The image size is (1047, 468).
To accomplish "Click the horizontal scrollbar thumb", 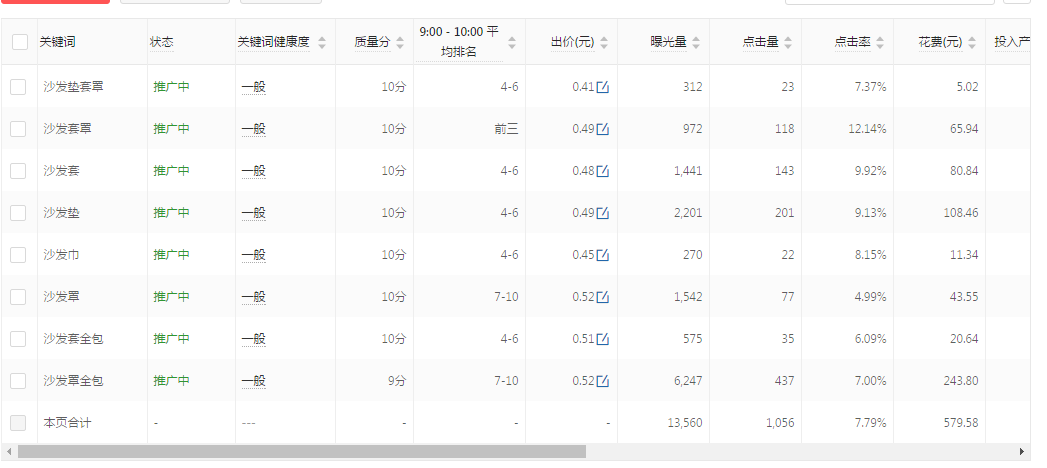I will [x=302, y=452].
